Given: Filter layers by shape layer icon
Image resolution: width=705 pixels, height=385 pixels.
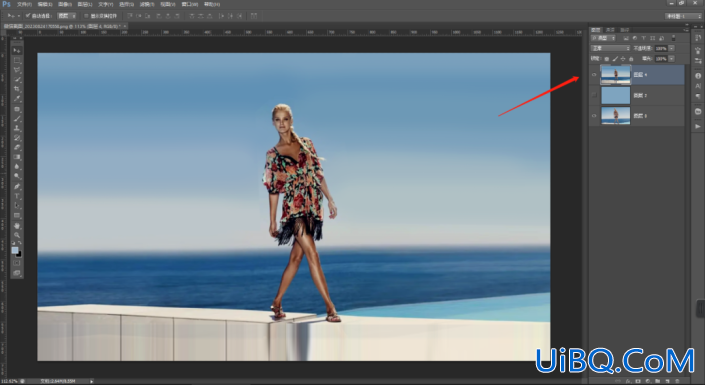Looking at the screenshot, I should (x=652, y=38).
